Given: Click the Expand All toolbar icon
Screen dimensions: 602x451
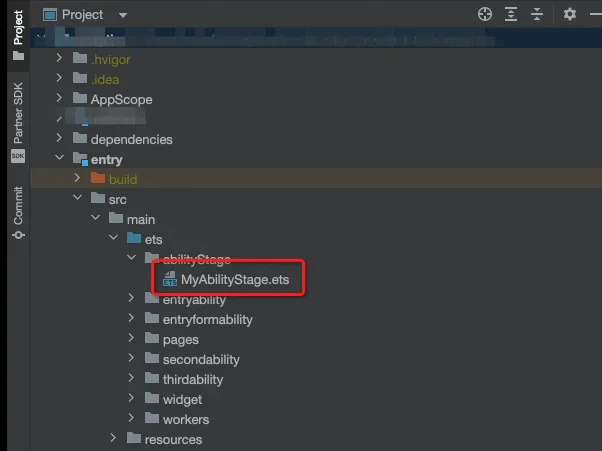Looking at the screenshot, I should tap(511, 14).
